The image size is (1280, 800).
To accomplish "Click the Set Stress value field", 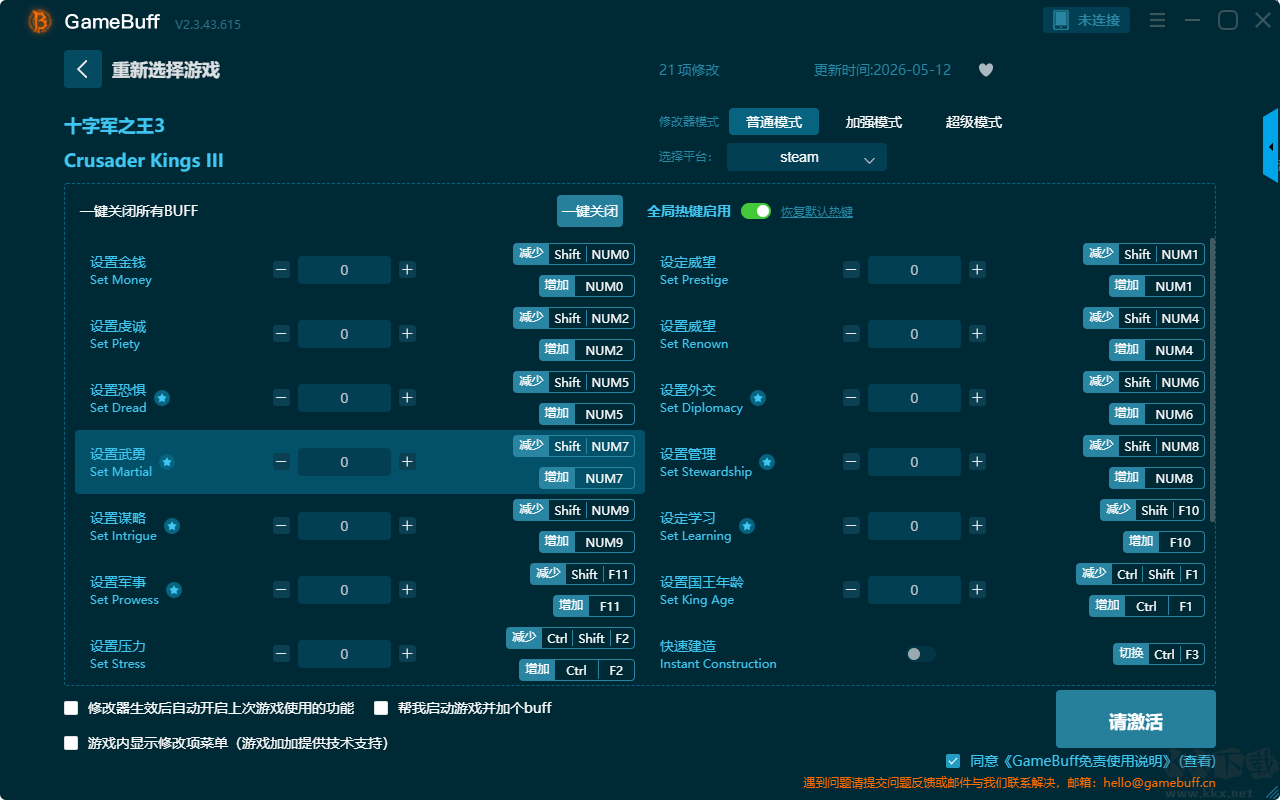I will 344,654.
